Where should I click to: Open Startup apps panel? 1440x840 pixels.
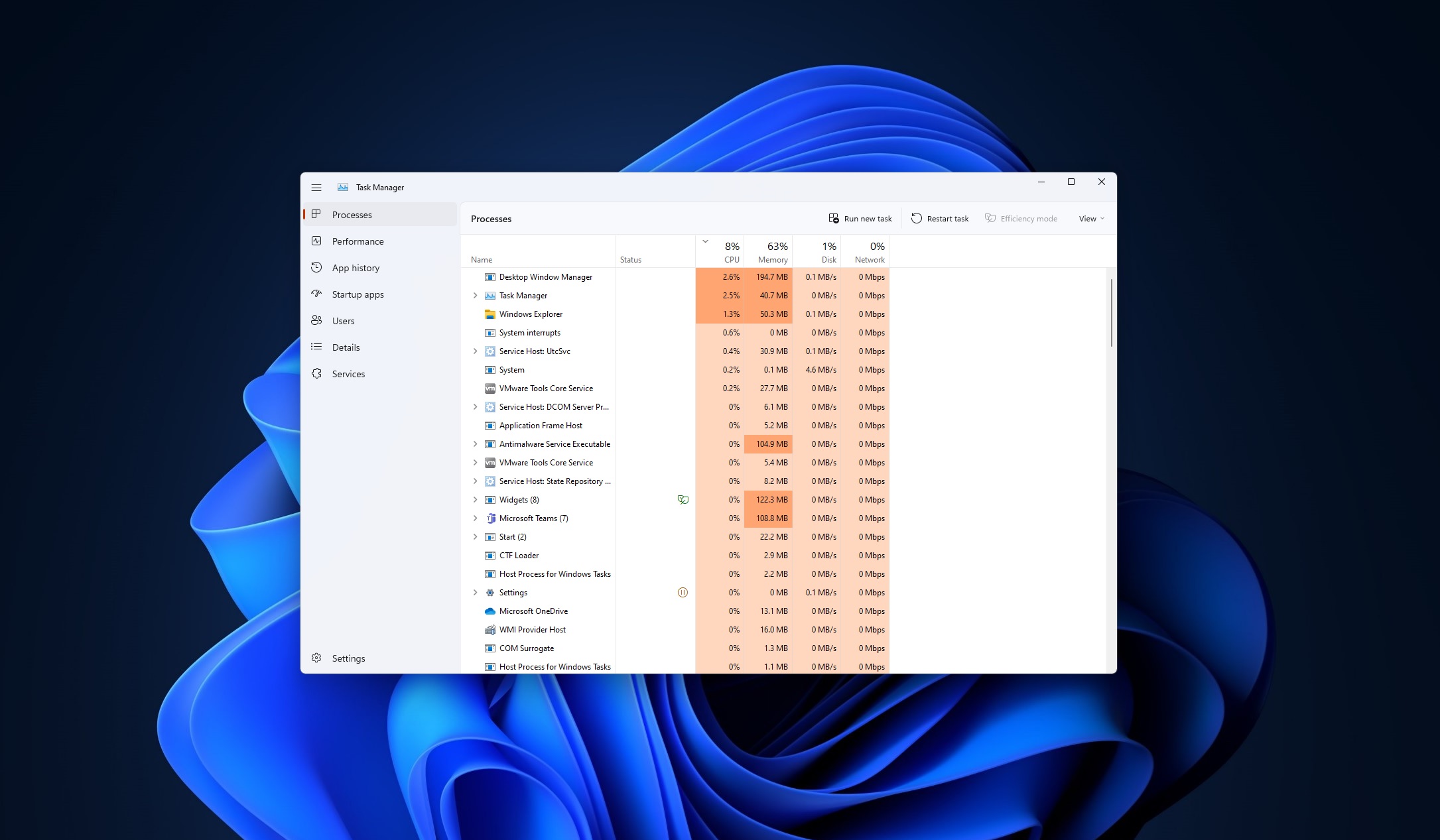coord(359,294)
